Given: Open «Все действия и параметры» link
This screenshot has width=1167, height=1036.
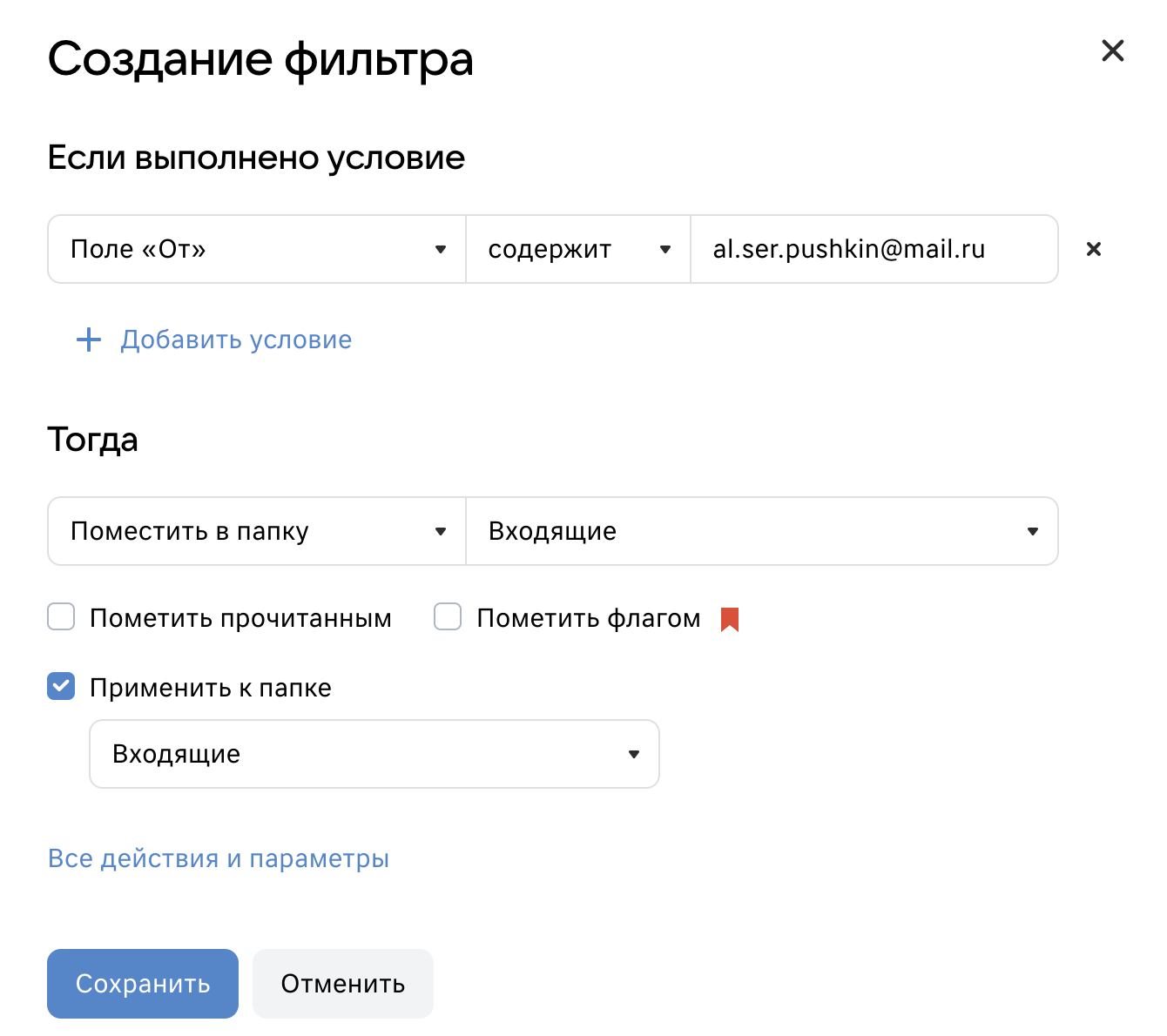Looking at the screenshot, I should (219, 858).
